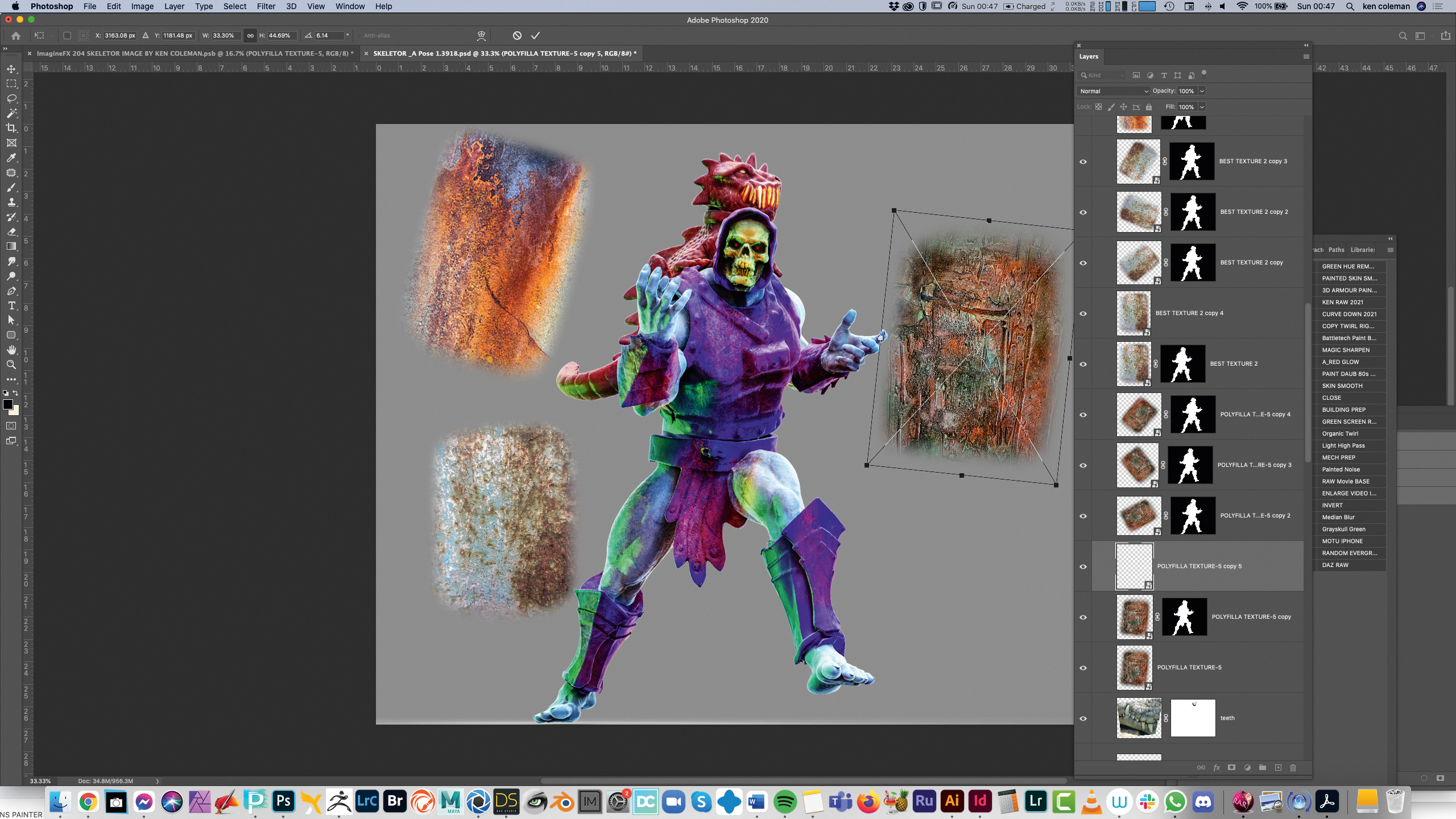Image resolution: width=1456 pixels, height=819 pixels.
Task: Select the Move tool
Action: (x=11, y=69)
